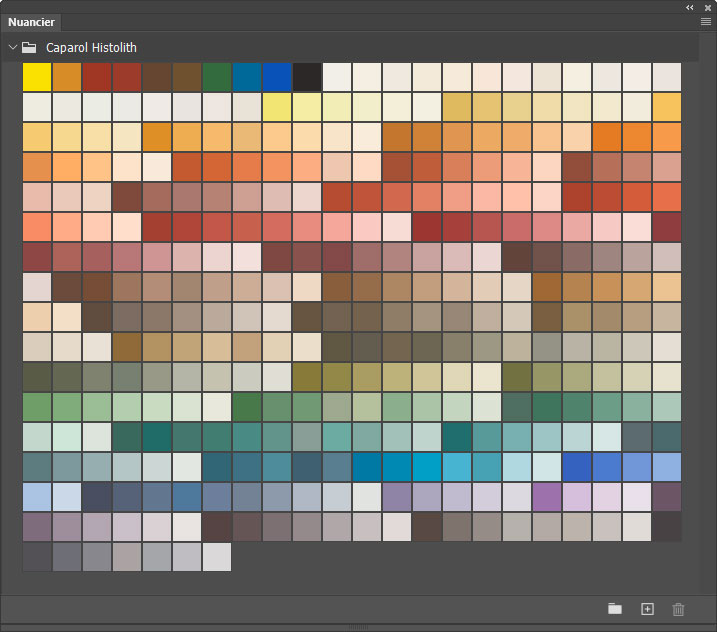Viewport: 717px width, 632px height.
Task: Click the create new swatch group icon
Action: 615,609
